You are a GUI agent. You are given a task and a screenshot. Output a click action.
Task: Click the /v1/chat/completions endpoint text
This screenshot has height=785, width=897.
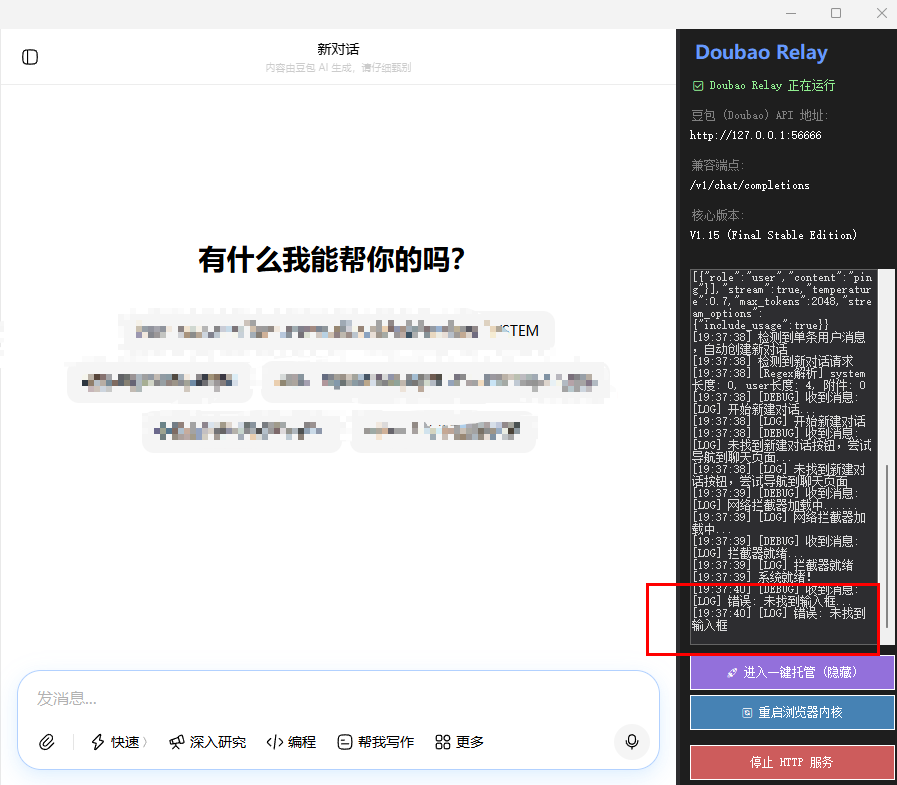click(x=749, y=185)
